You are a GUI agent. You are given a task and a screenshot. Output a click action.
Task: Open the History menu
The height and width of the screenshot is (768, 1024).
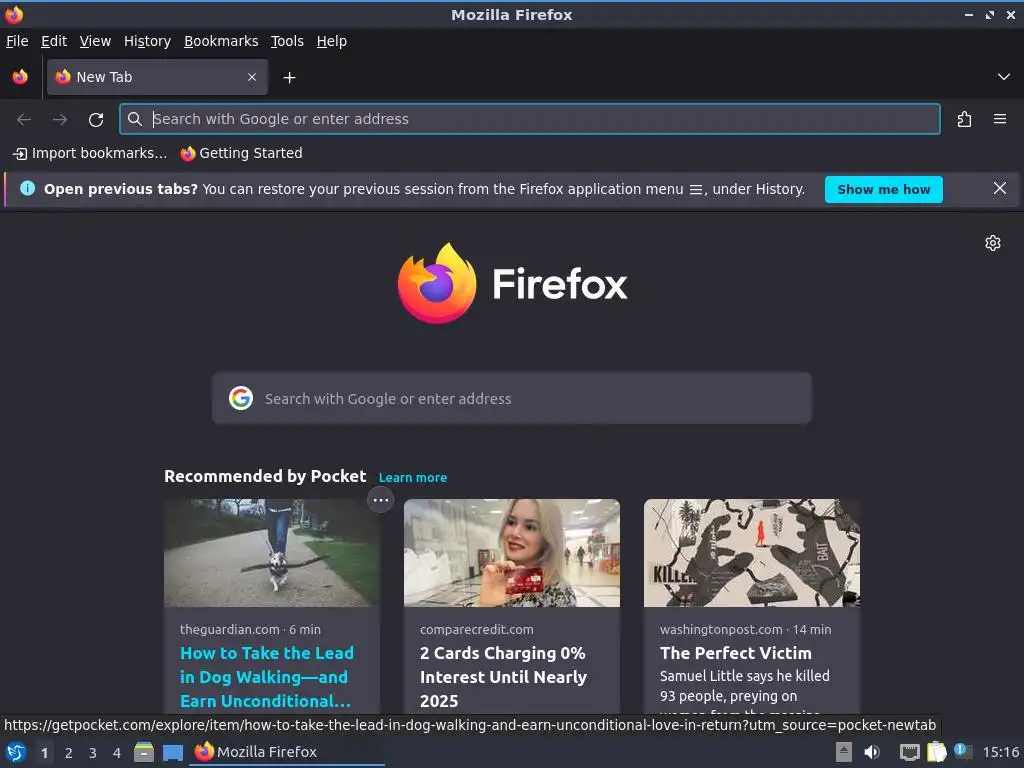click(x=148, y=41)
